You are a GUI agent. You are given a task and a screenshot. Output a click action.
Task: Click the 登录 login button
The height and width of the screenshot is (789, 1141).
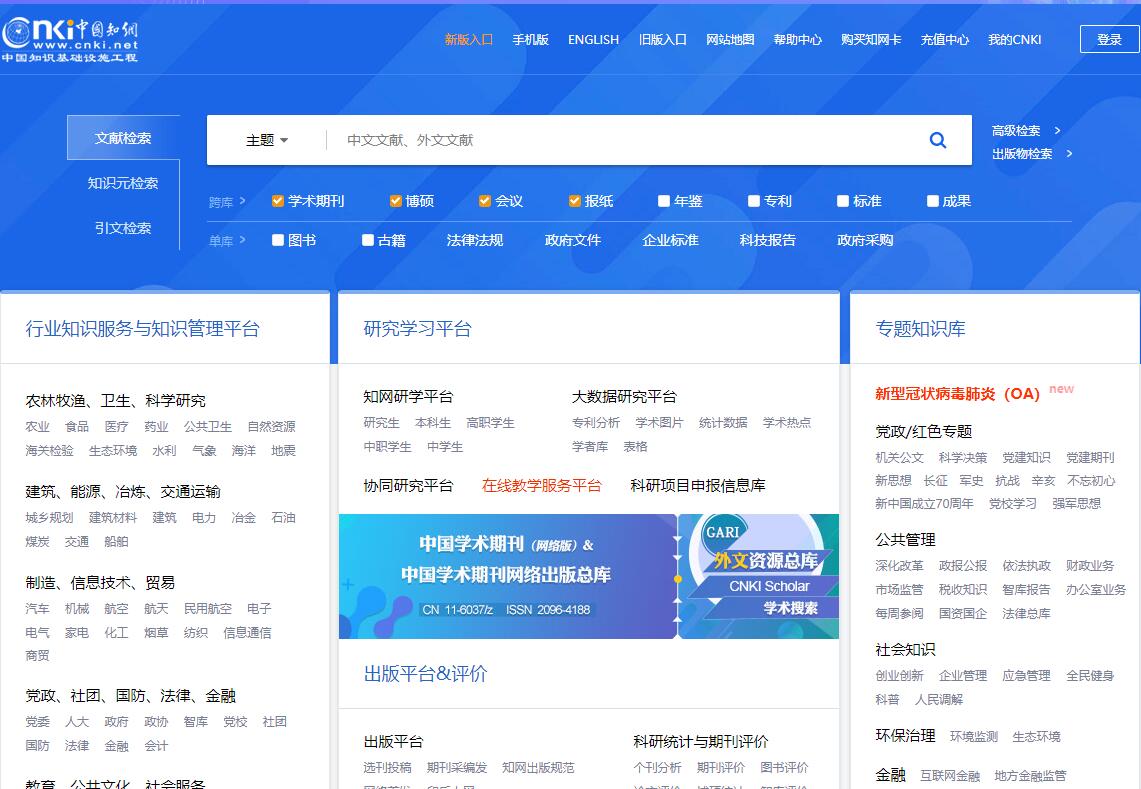pyautogui.click(x=1110, y=39)
